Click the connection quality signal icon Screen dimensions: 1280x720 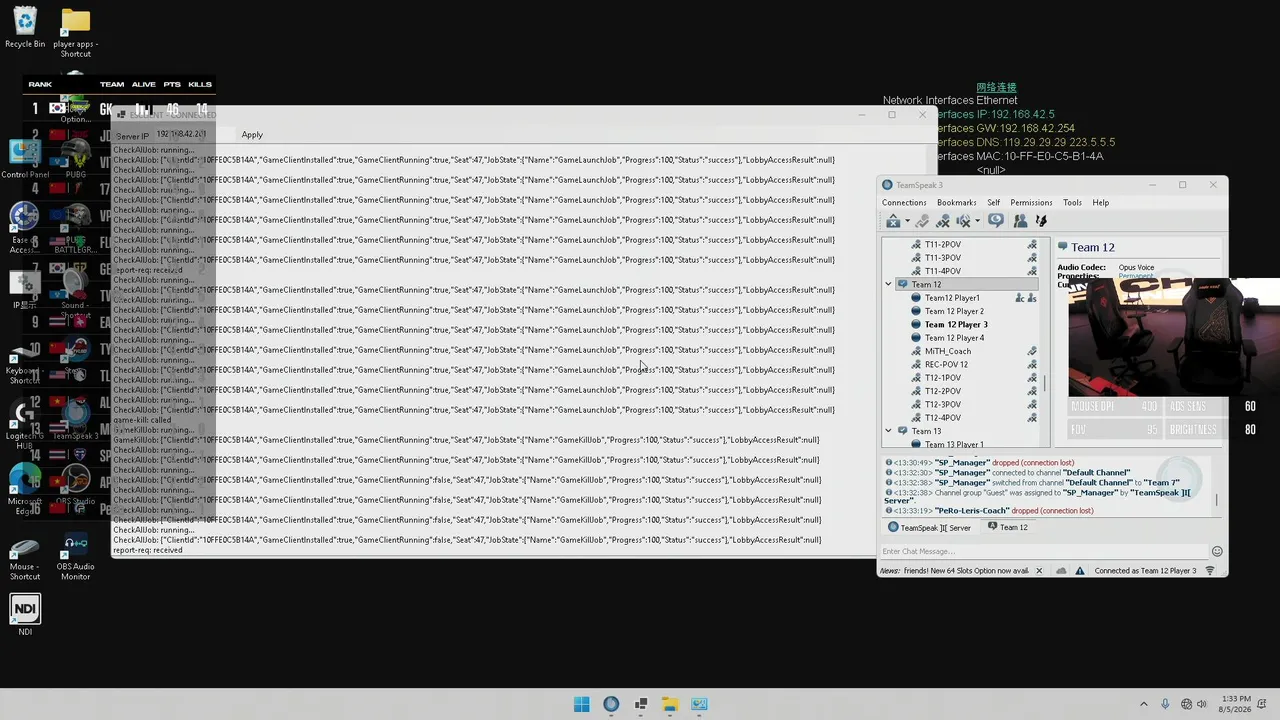(1210, 571)
